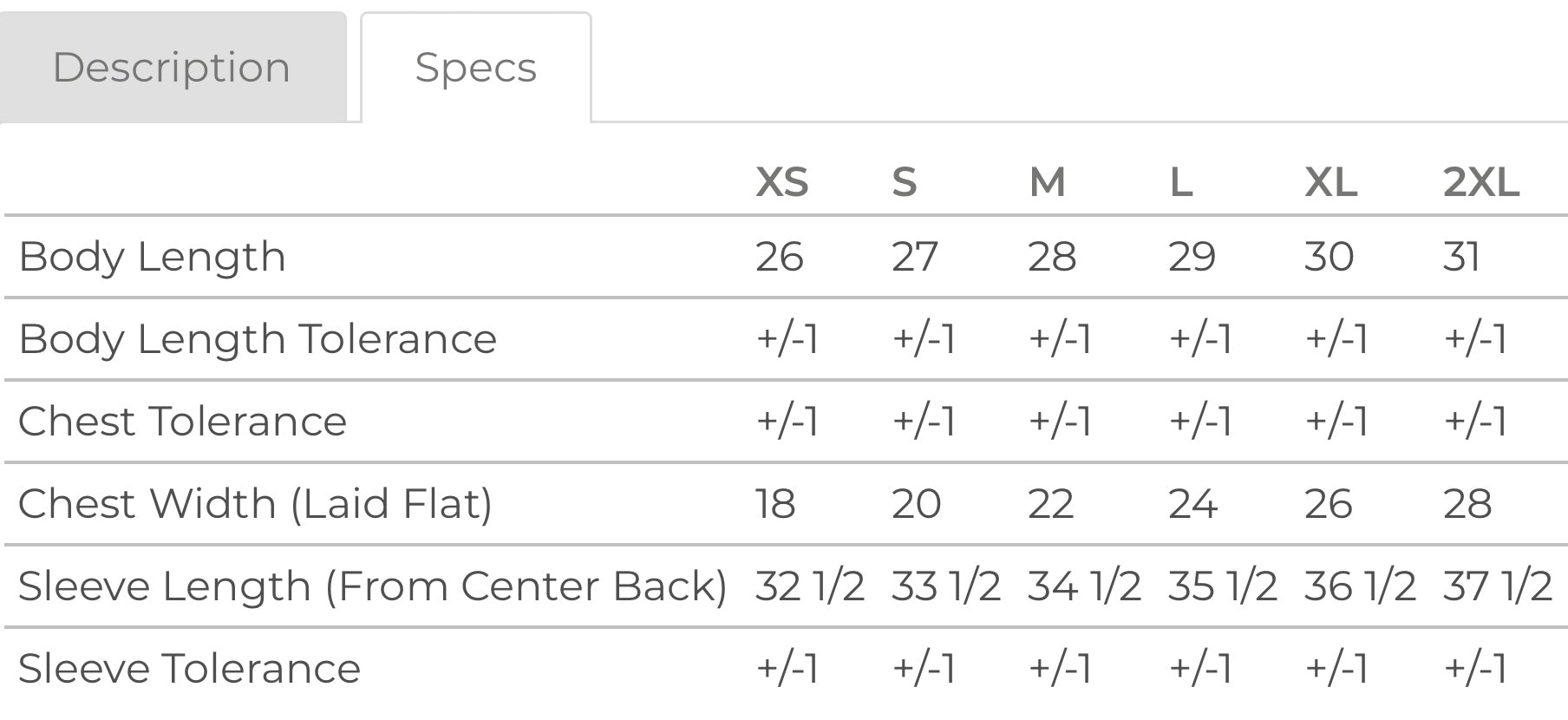Click the XL column header
This screenshot has width=1568, height=720.
click(x=1330, y=182)
